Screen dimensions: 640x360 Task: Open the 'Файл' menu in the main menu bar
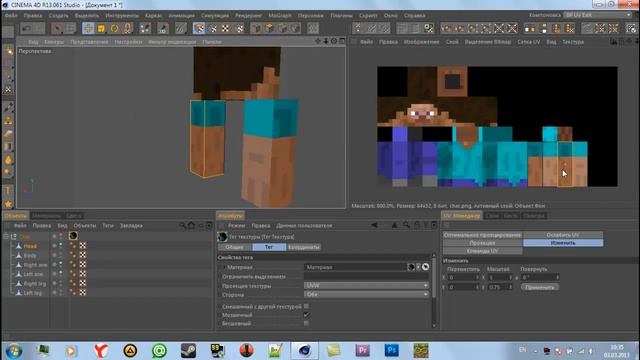click(11, 16)
